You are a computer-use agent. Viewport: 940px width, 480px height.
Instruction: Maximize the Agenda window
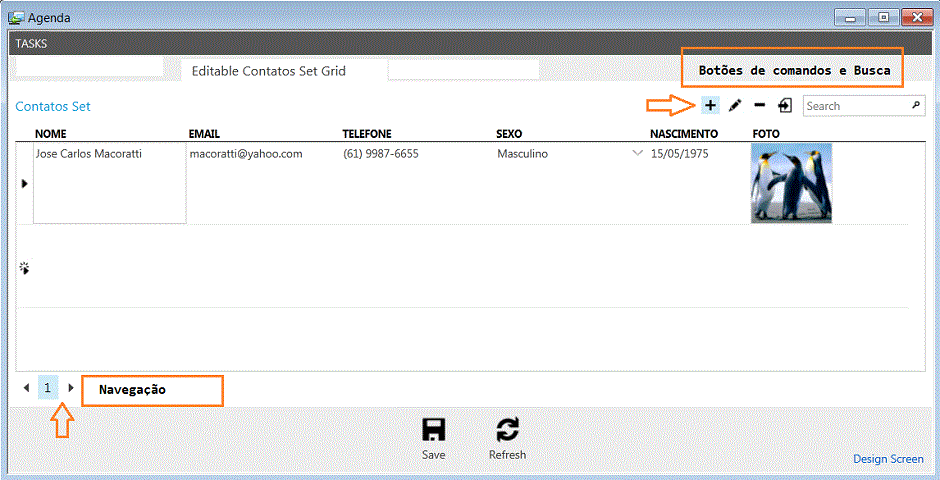click(883, 17)
